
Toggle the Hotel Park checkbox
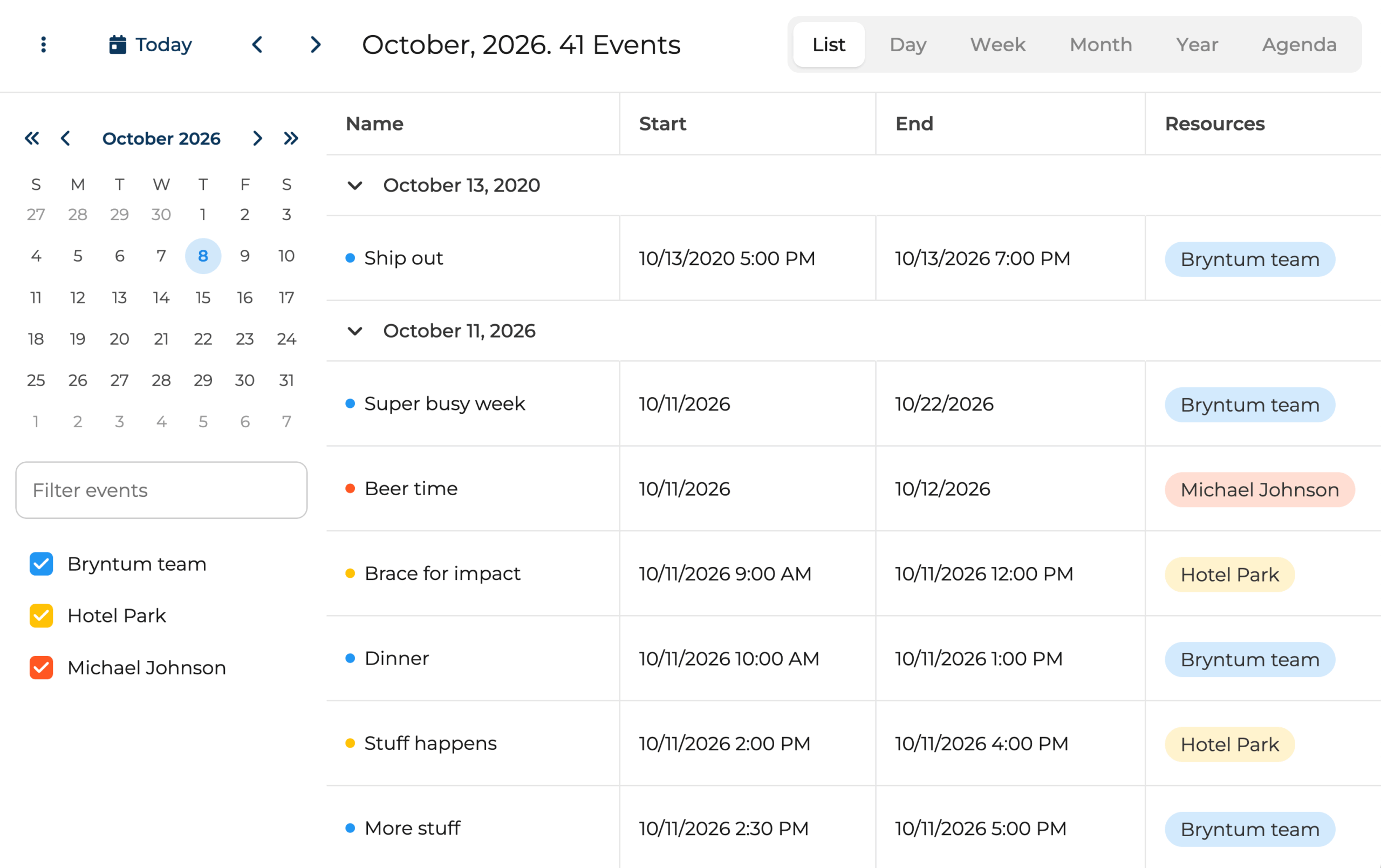(x=42, y=616)
